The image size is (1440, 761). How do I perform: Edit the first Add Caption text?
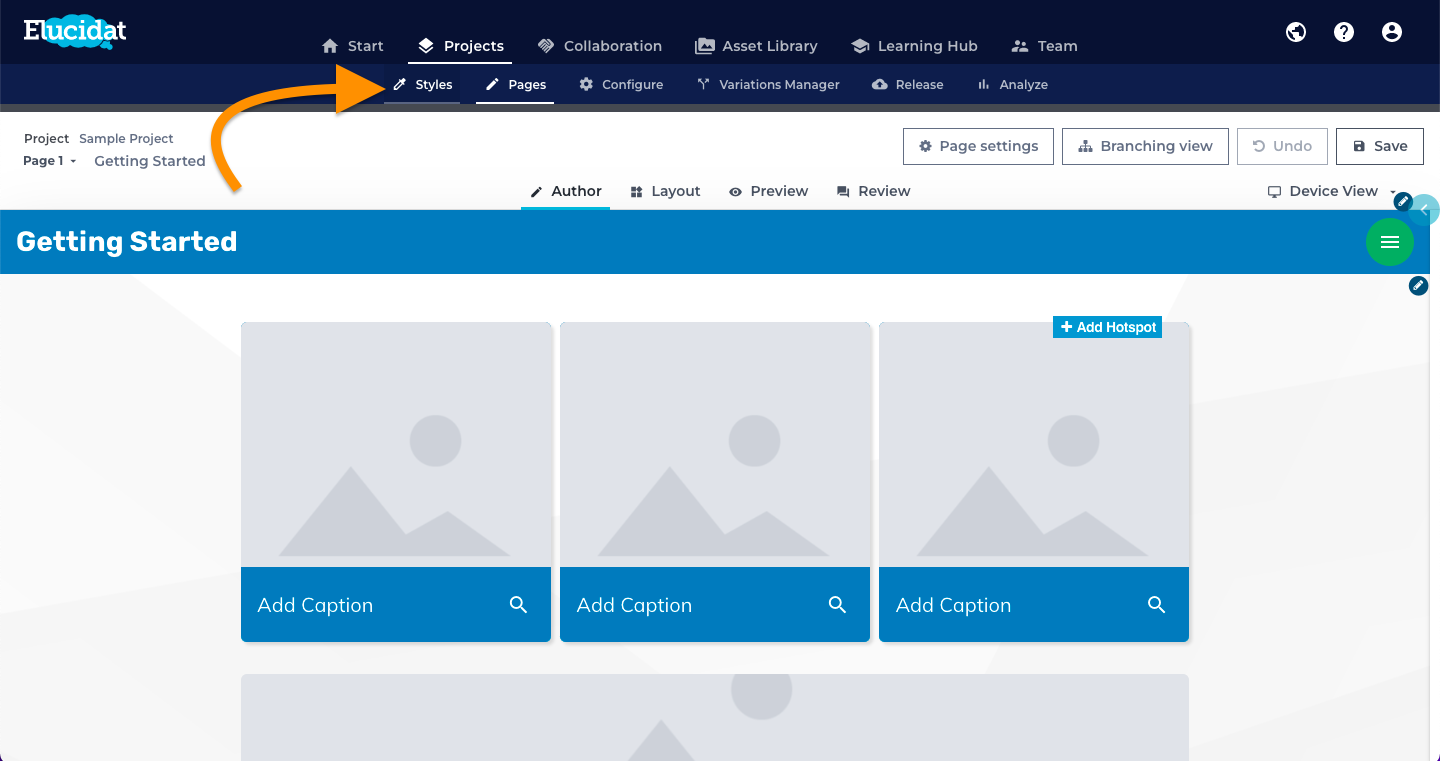315,605
